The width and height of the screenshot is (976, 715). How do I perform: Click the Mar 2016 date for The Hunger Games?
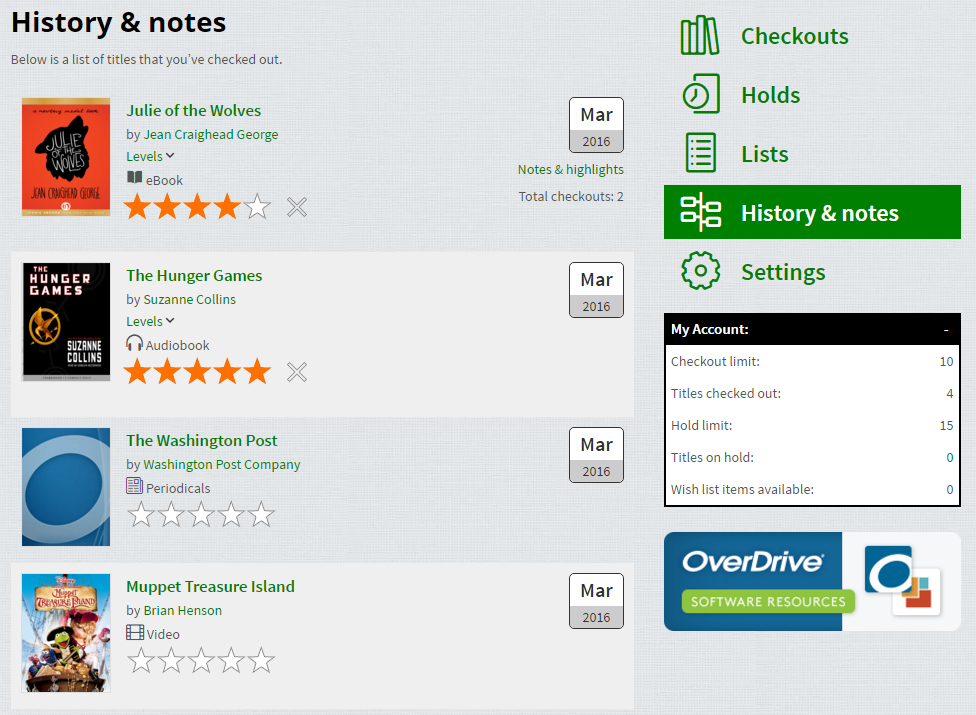click(596, 290)
